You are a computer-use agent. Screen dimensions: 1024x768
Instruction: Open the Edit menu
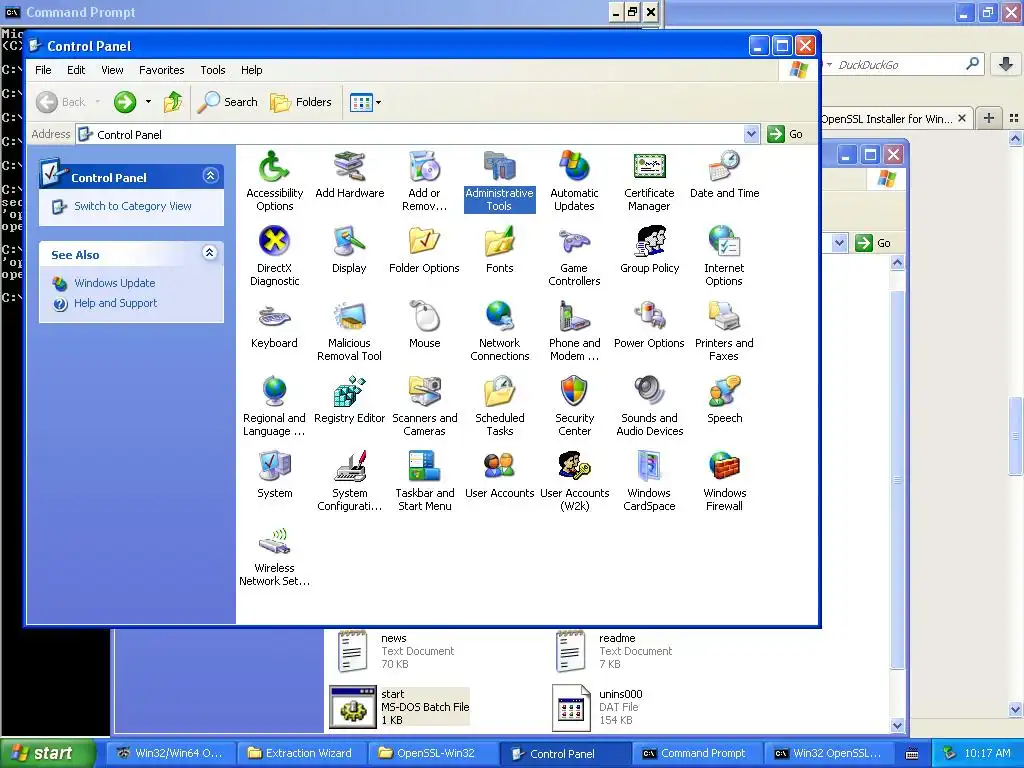pyautogui.click(x=76, y=70)
